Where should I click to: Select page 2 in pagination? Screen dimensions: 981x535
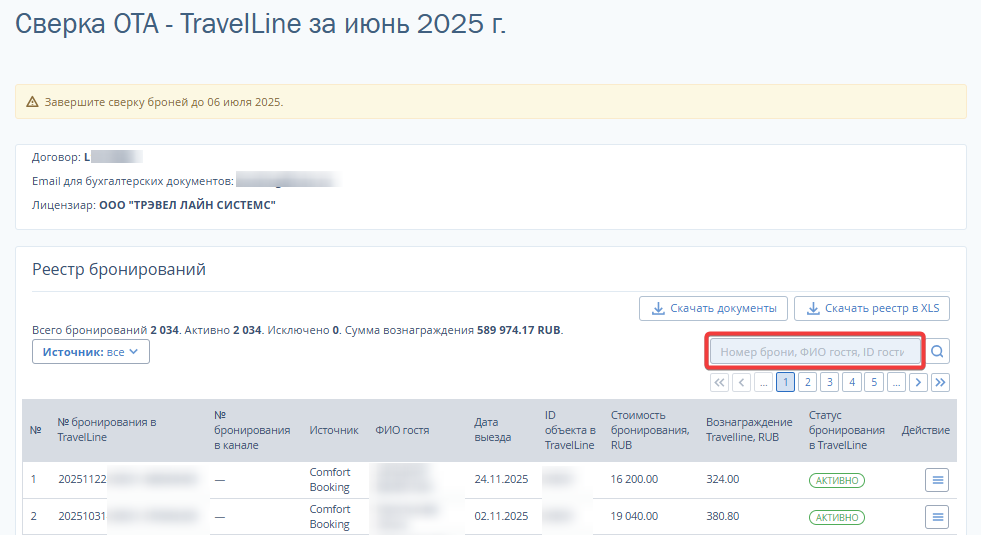click(807, 382)
